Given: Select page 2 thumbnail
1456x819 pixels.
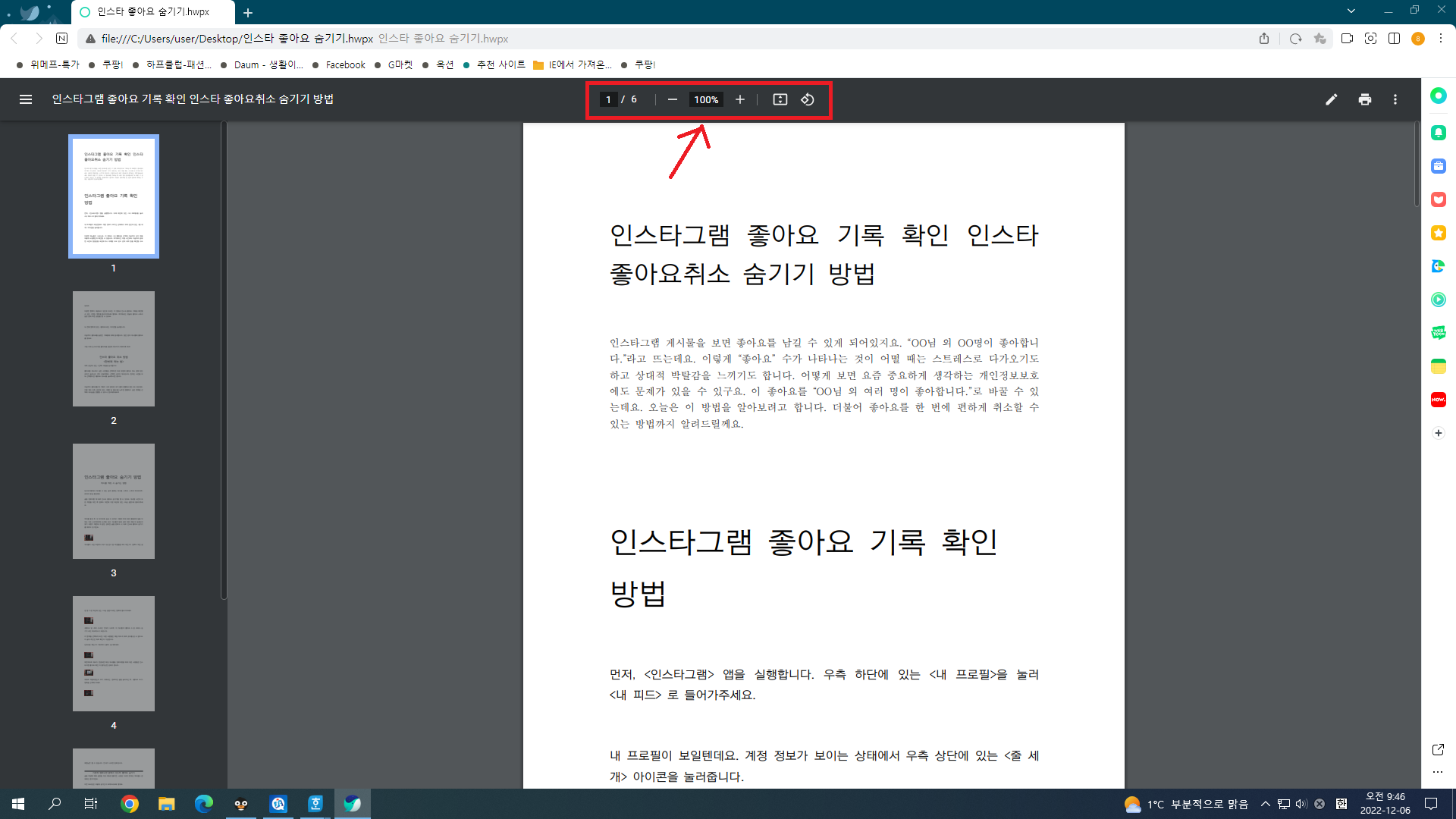Looking at the screenshot, I should click(x=114, y=349).
